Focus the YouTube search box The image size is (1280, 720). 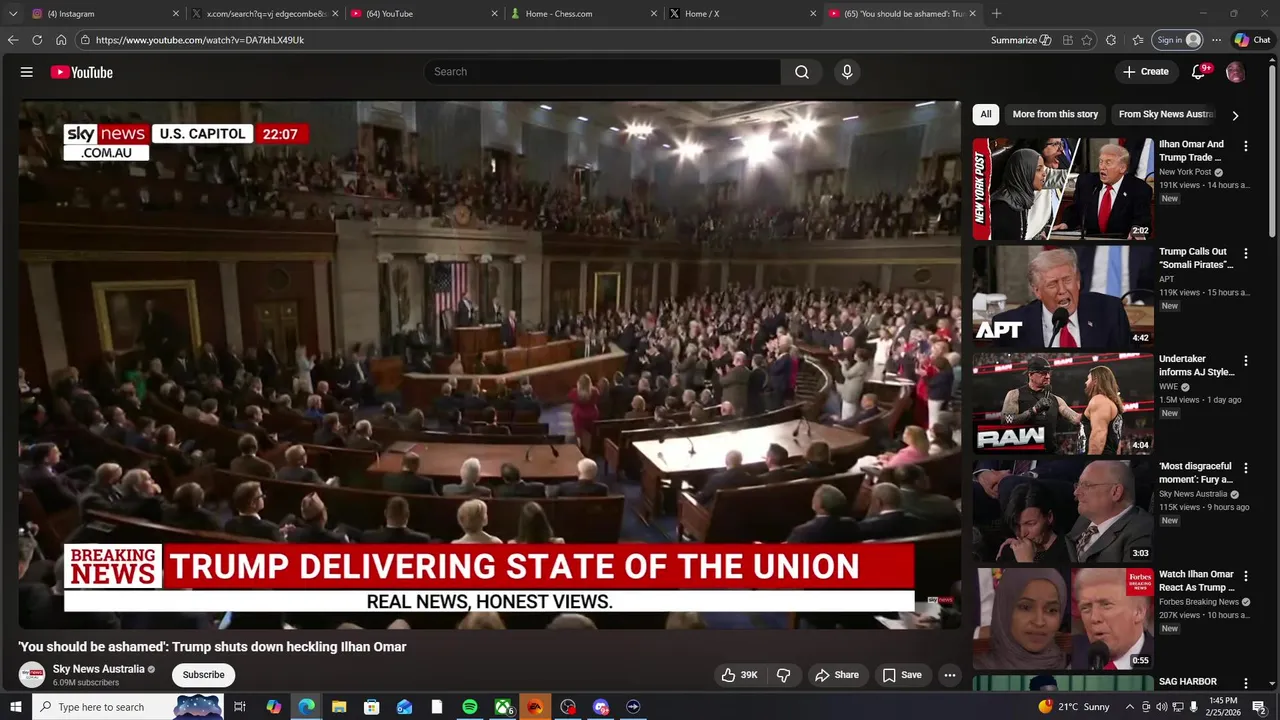point(602,72)
